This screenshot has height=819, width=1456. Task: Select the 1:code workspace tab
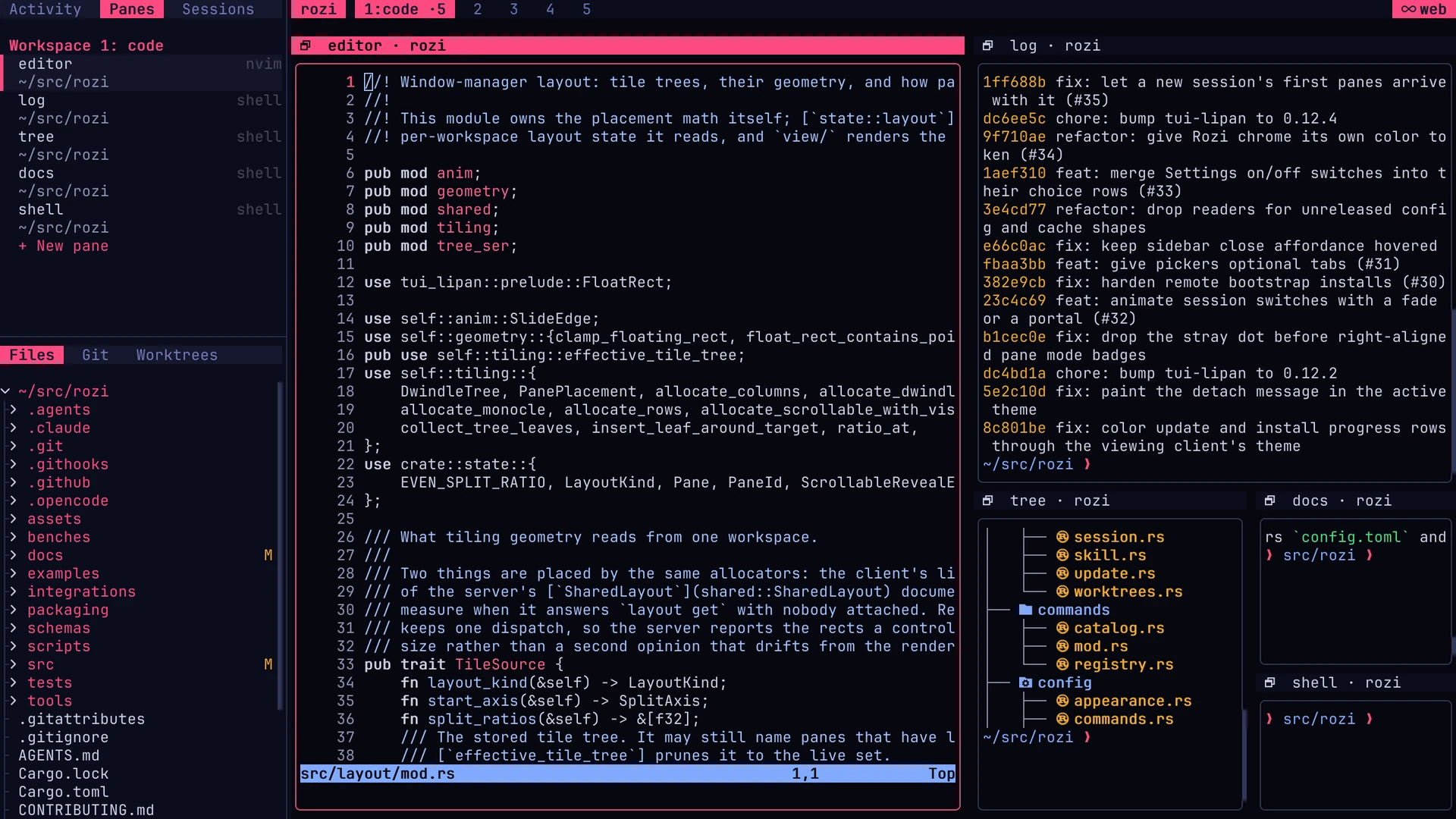[x=405, y=9]
